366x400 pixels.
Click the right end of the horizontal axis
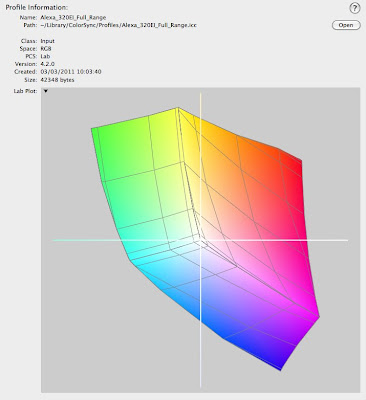point(345,240)
